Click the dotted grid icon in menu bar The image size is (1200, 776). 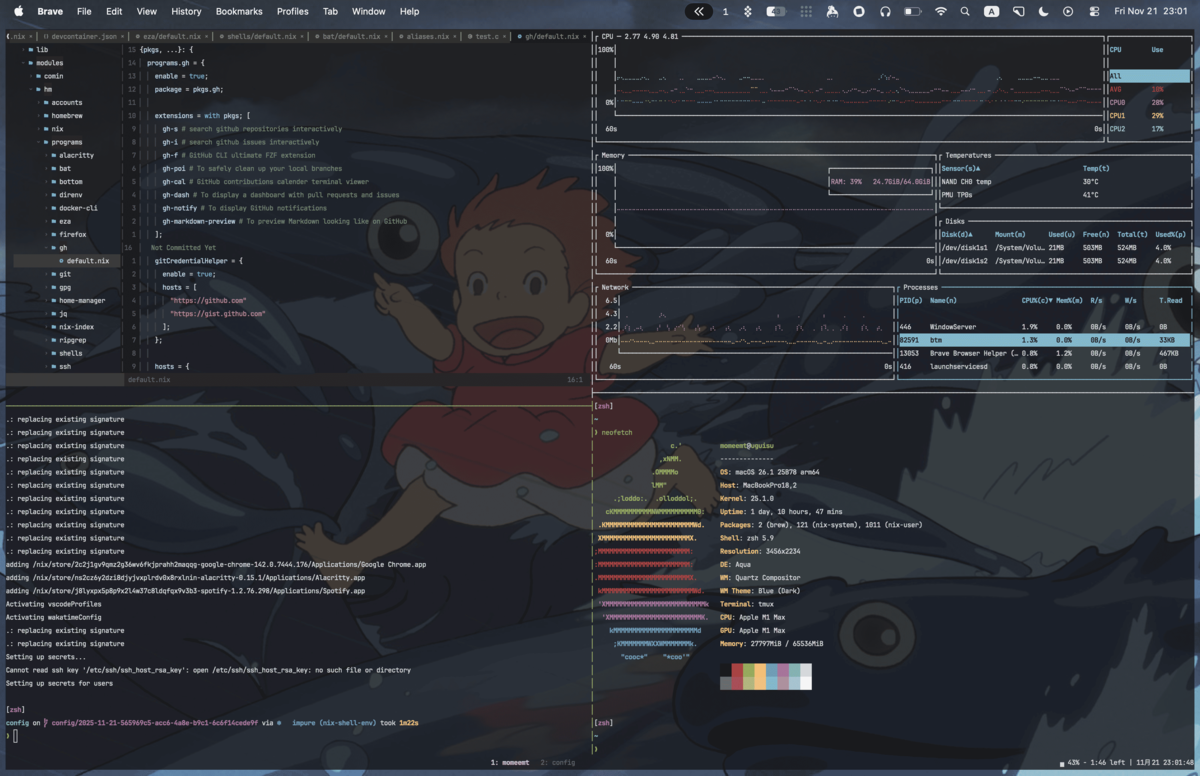point(806,11)
